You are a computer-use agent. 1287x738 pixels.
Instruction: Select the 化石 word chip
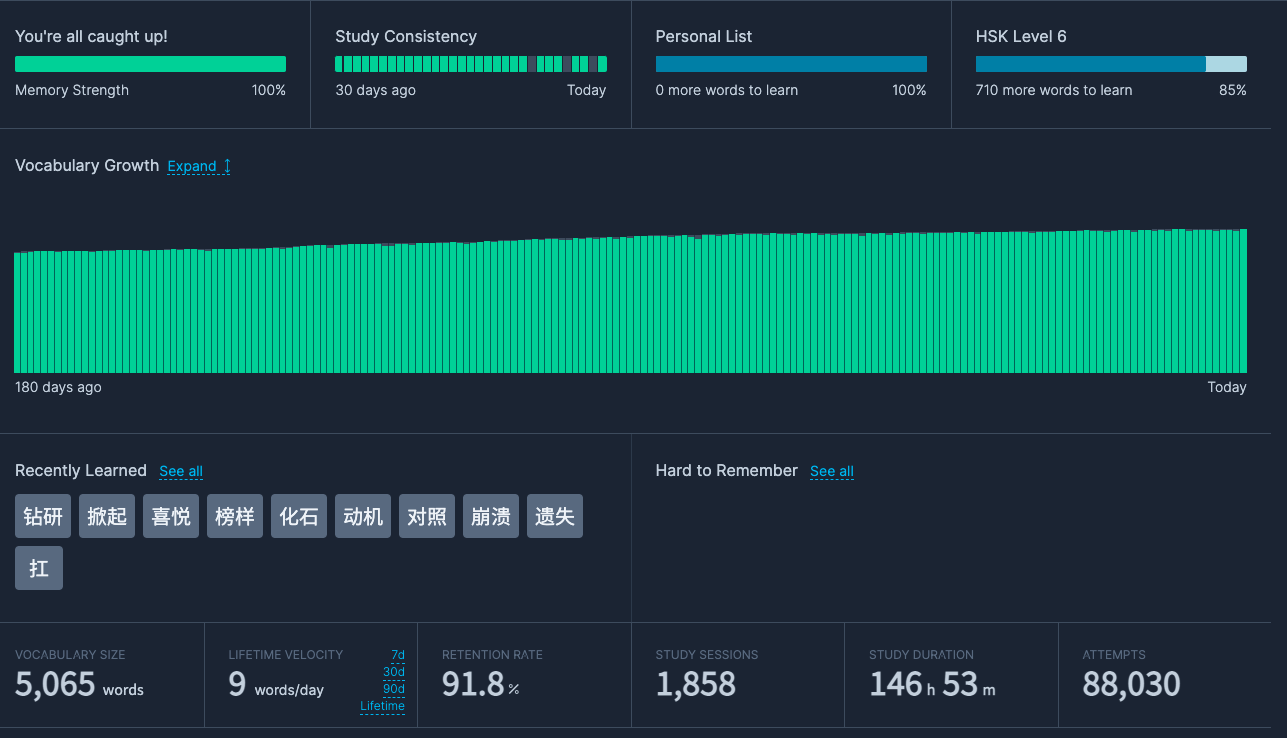(299, 516)
